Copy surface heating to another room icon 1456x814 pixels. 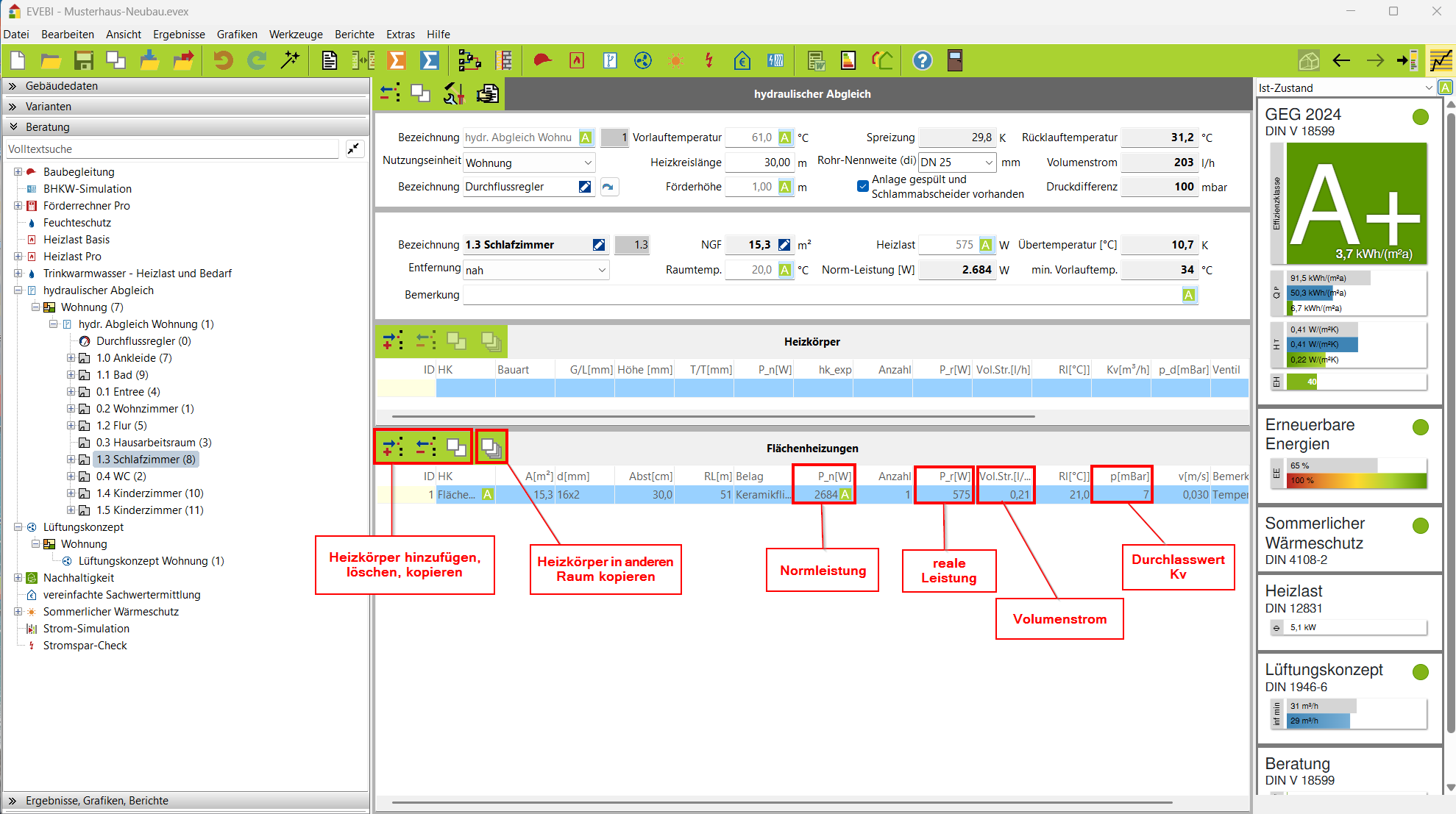pos(491,446)
